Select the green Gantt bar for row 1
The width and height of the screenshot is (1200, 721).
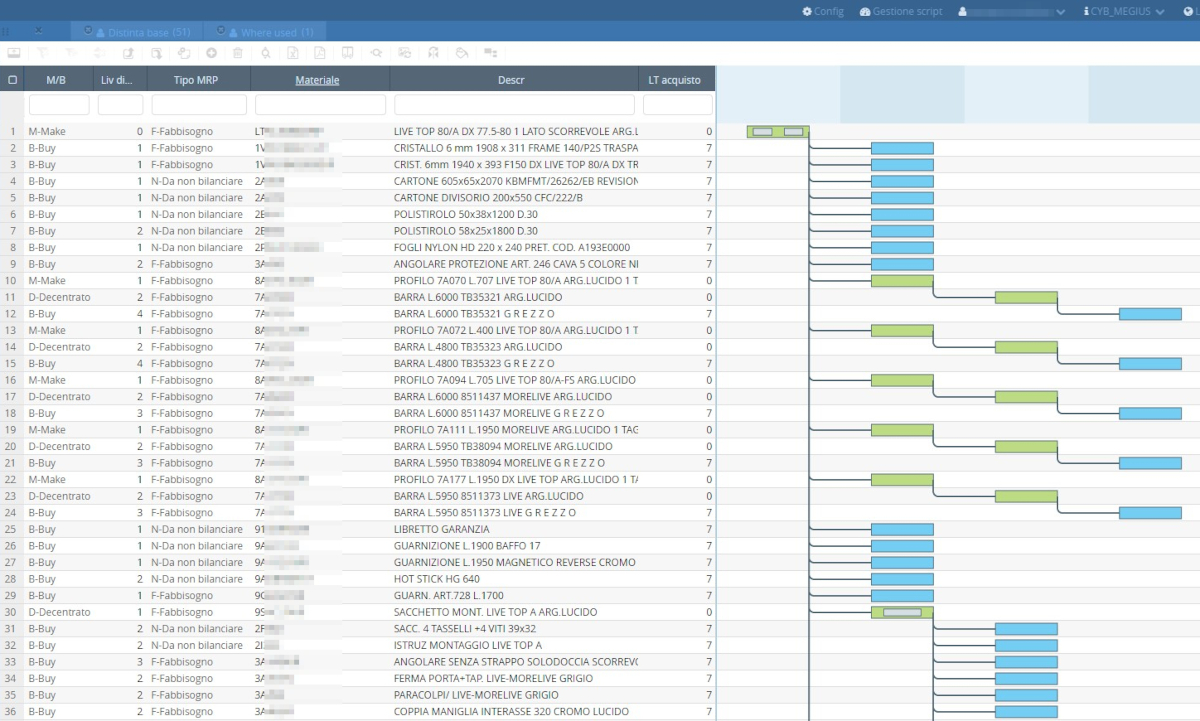click(778, 131)
